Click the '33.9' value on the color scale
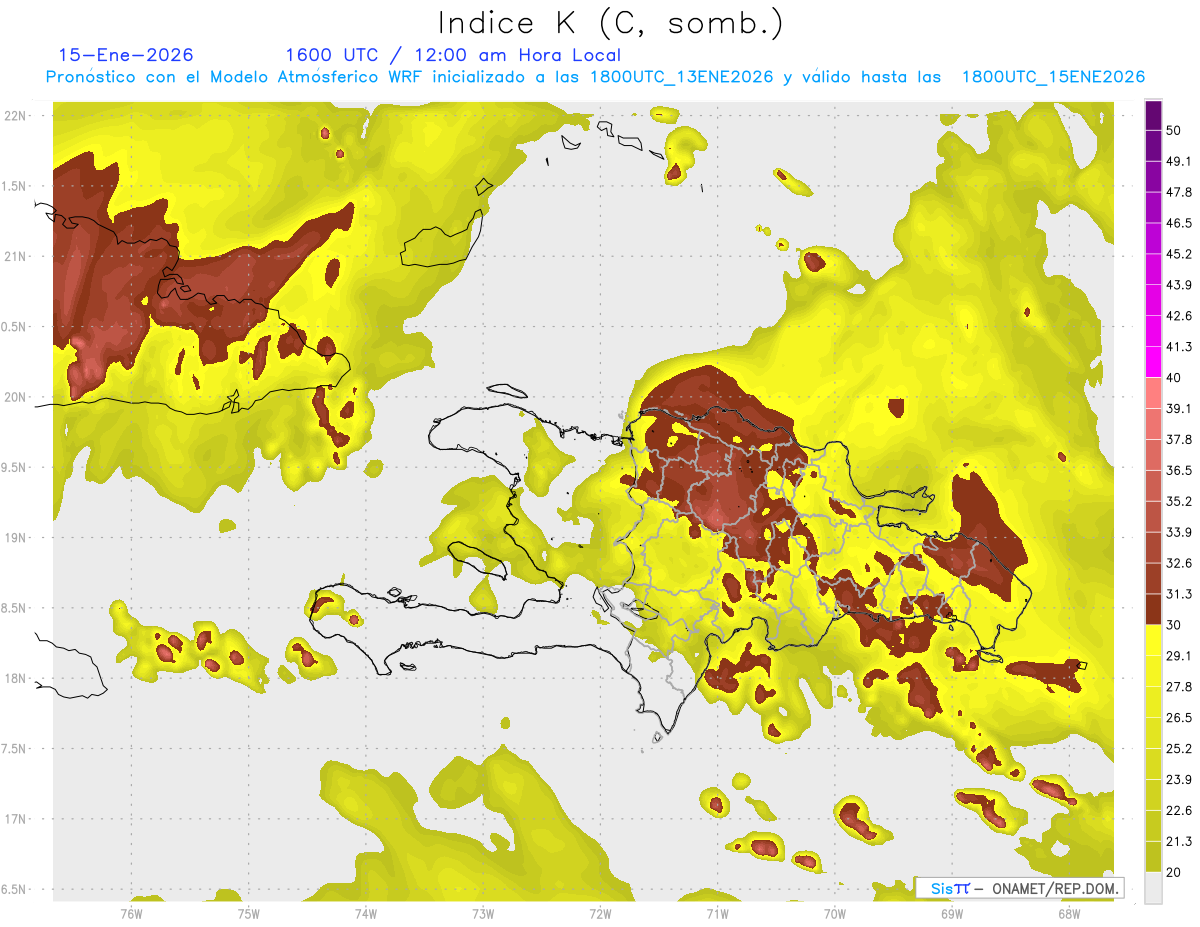Viewport: 1200px width, 927px height. tap(1178, 532)
